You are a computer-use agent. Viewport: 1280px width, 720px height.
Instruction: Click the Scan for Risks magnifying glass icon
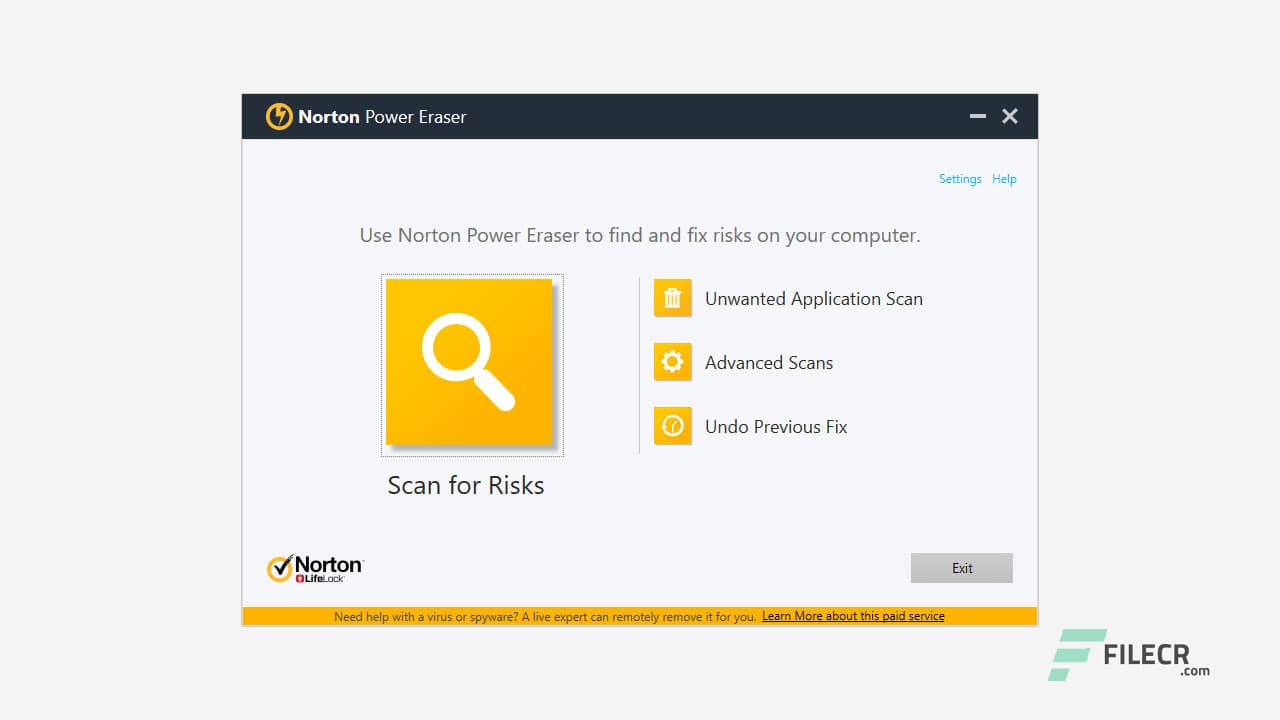(x=471, y=363)
